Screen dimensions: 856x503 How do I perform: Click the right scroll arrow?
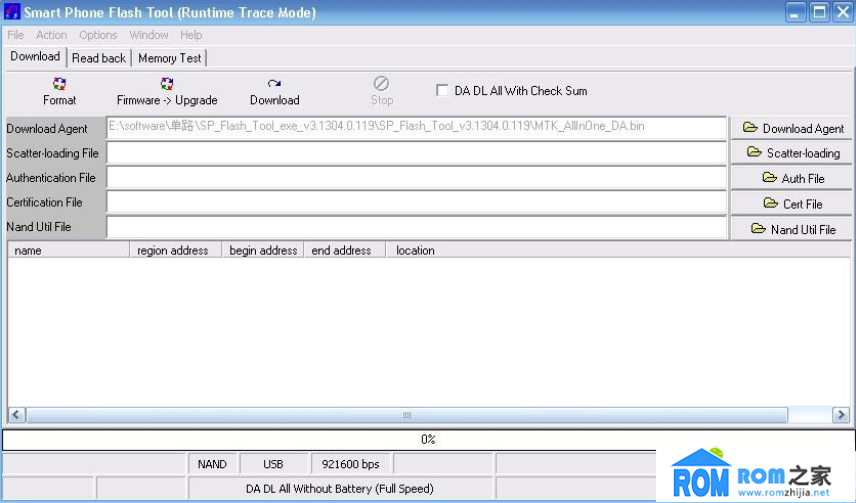[841, 415]
